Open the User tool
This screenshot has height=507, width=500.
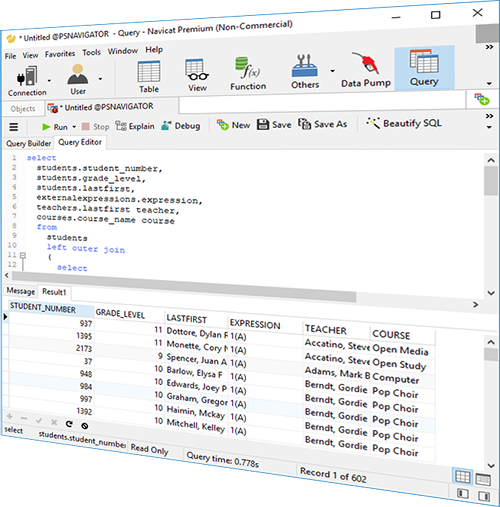click(78, 80)
